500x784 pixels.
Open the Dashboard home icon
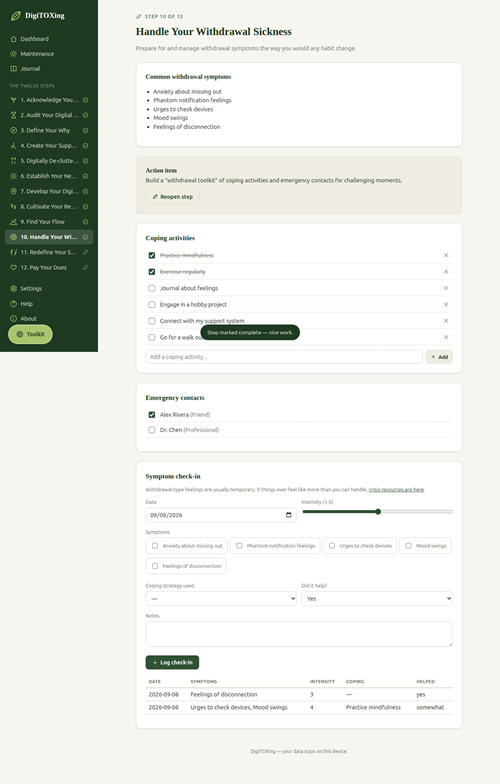point(14,38)
